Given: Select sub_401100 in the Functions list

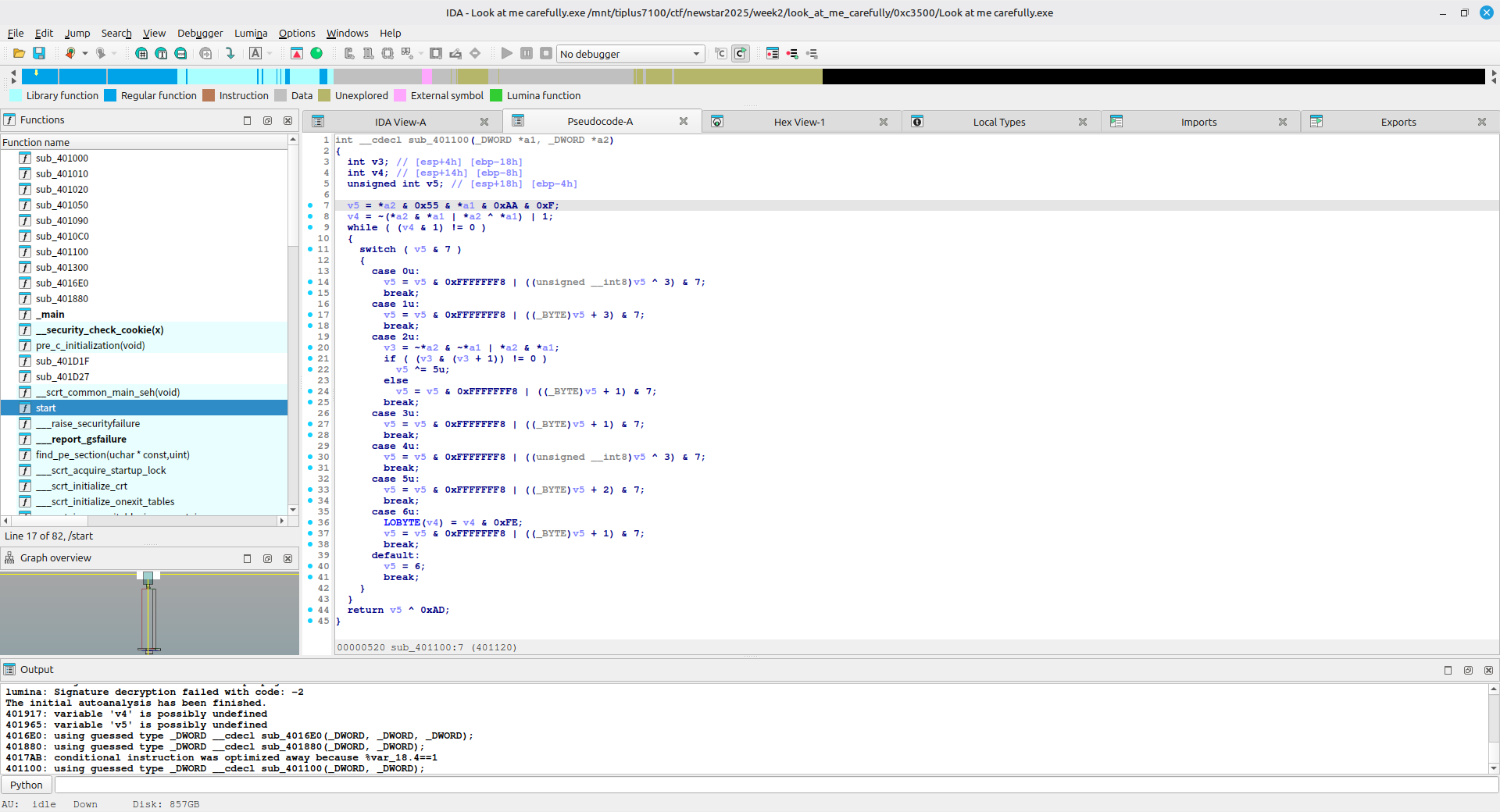Looking at the screenshot, I should 62,251.
